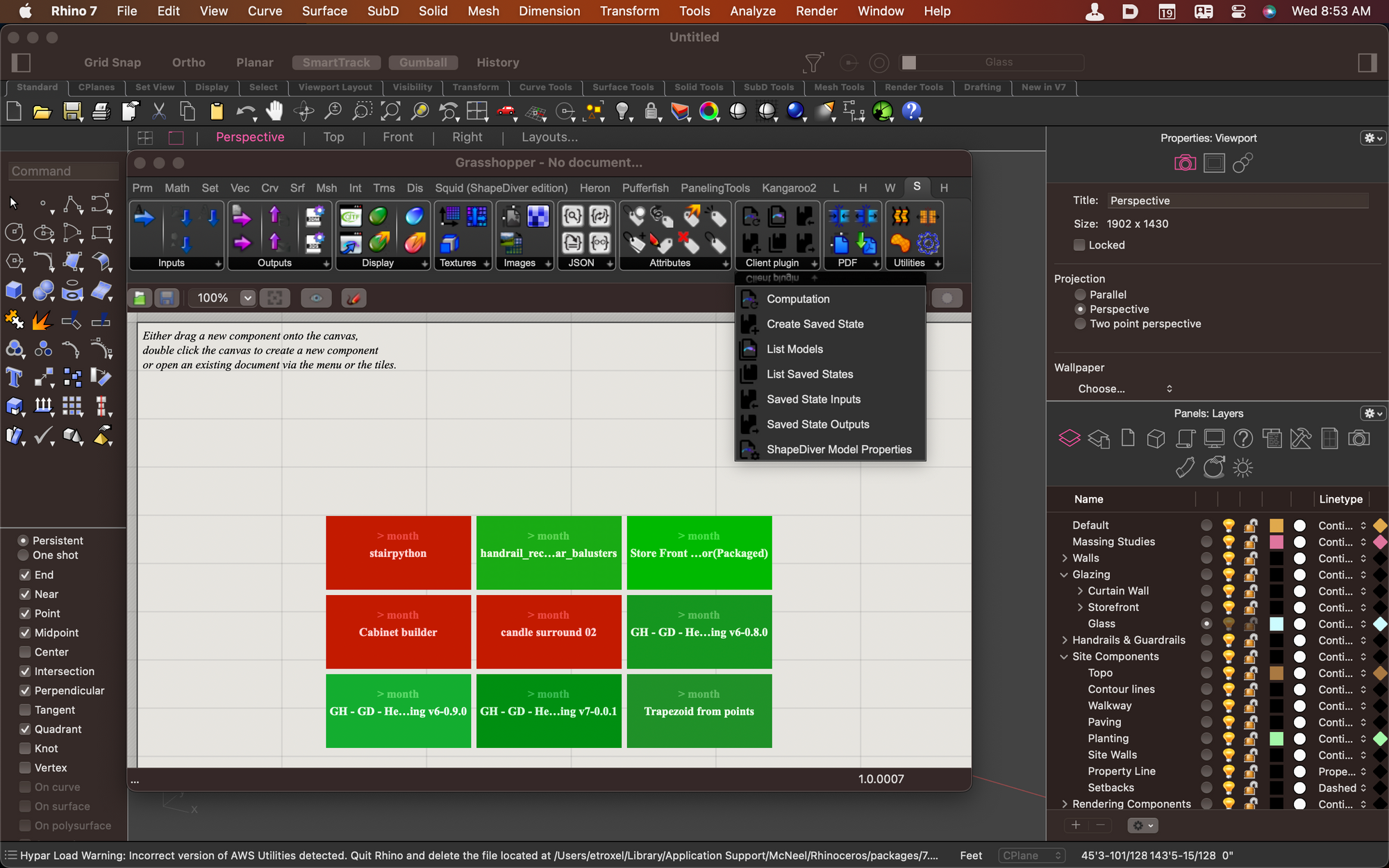
Task: Expand the Handrails & Guardrails layer
Action: click(x=1064, y=640)
